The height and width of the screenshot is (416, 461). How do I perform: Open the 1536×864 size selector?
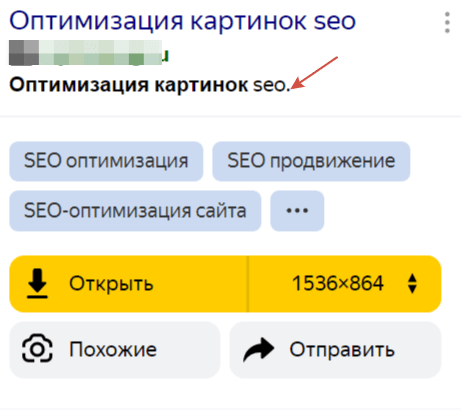coord(345,284)
